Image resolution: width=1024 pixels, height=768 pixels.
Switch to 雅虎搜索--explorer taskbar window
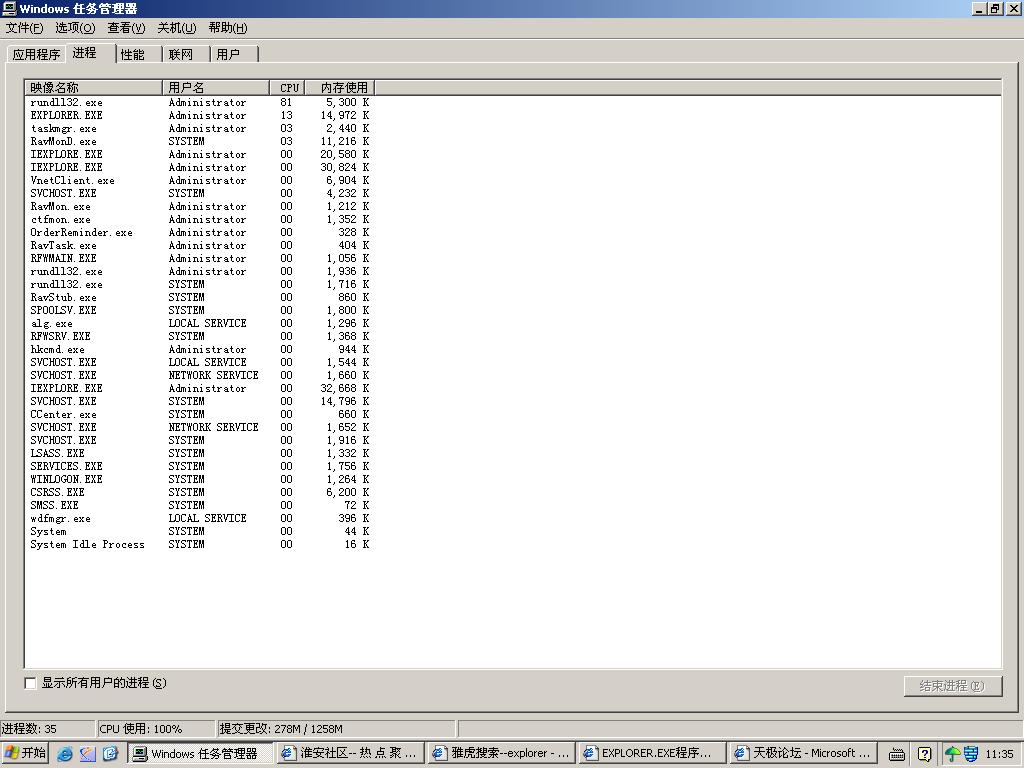point(502,753)
